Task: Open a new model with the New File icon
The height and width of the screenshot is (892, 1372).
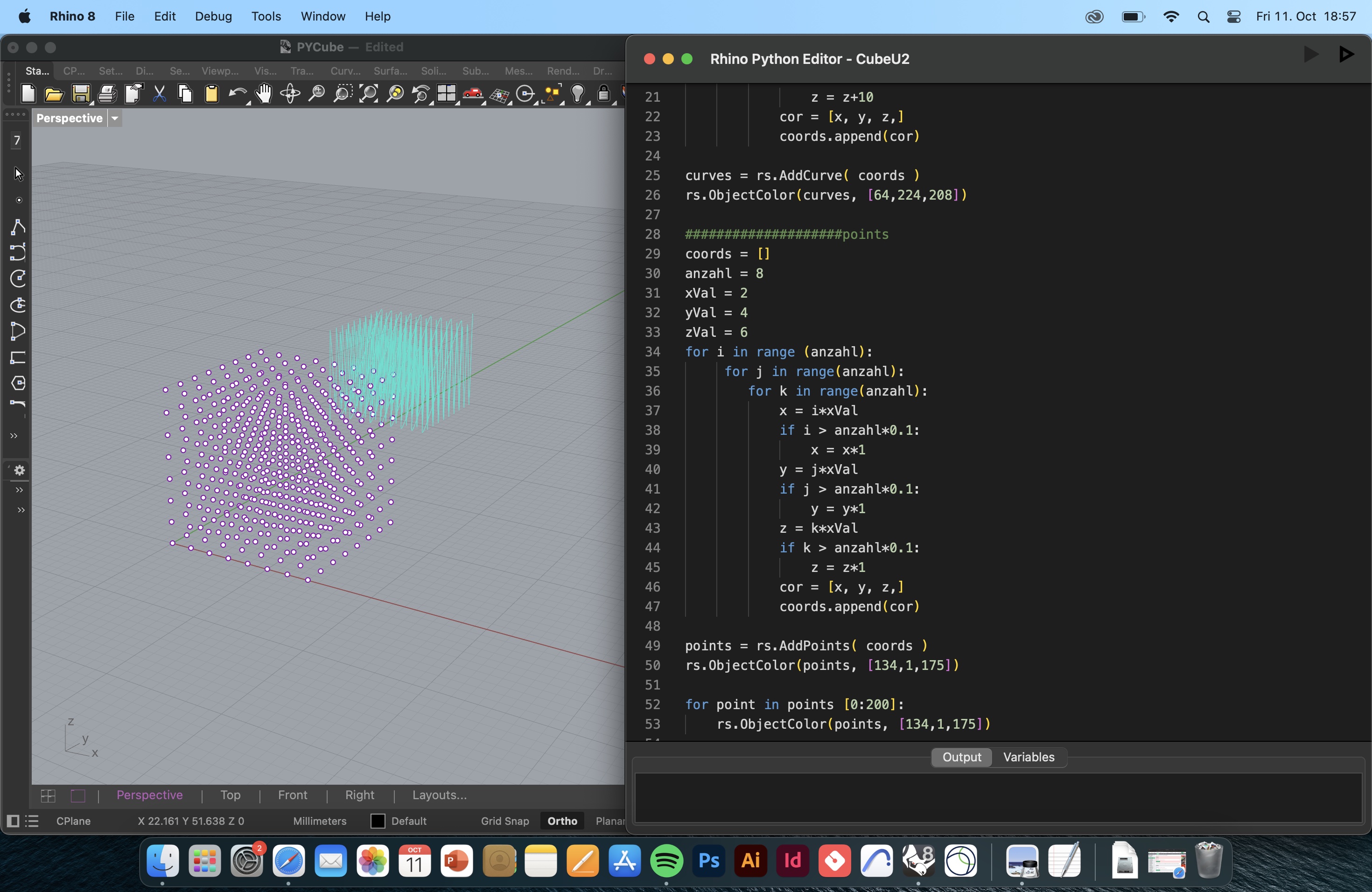Action: 28,94
